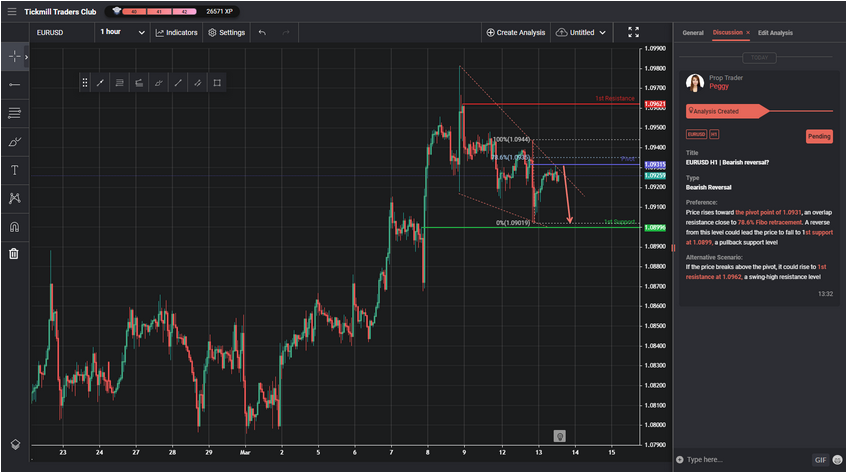Click the plus attachment icon by message box
This screenshot has height=472, width=846.
[x=680, y=460]
